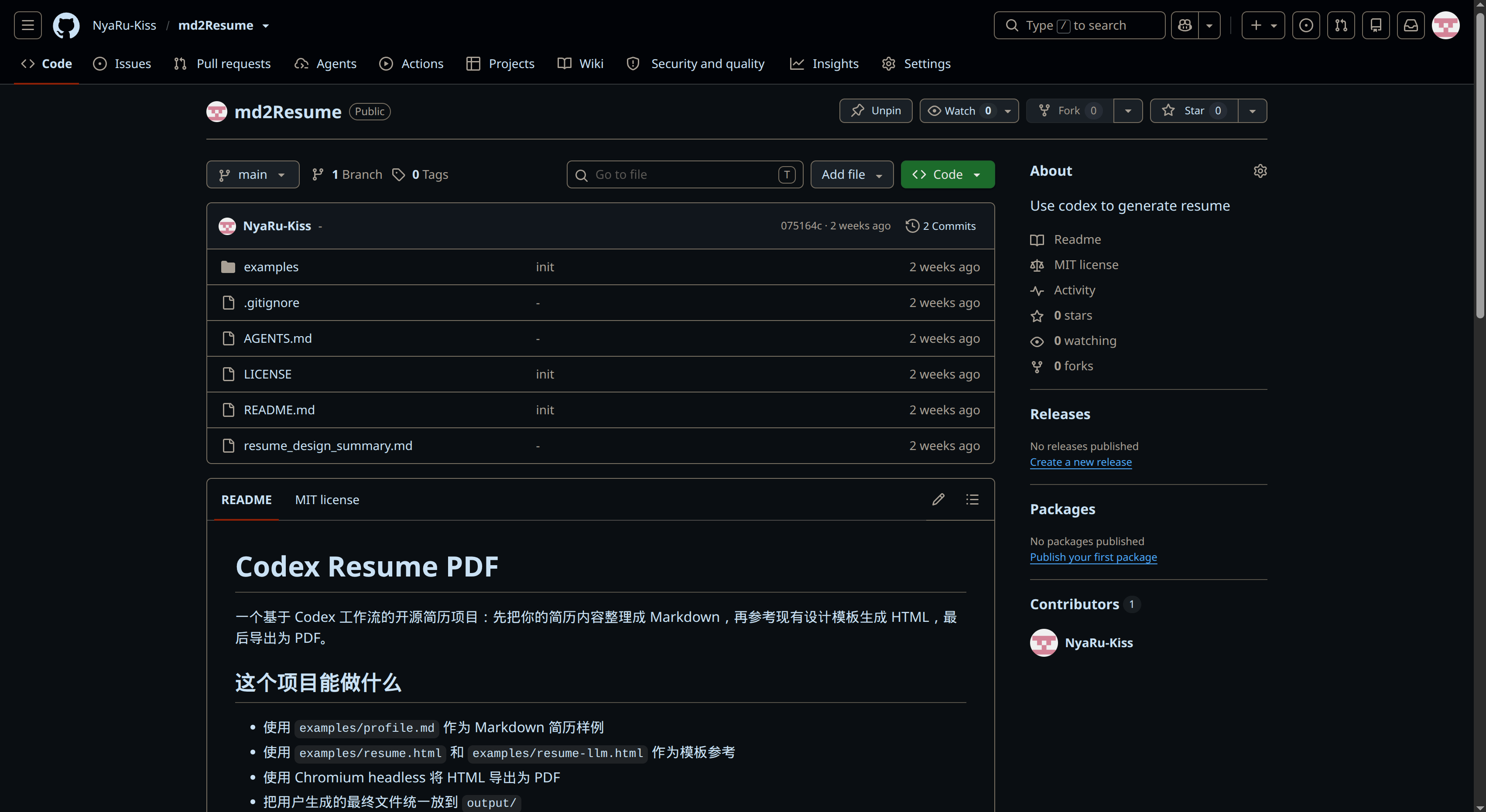Open resume_design_summary.md file
The image size is (1486, 812).
pos(328,446)
